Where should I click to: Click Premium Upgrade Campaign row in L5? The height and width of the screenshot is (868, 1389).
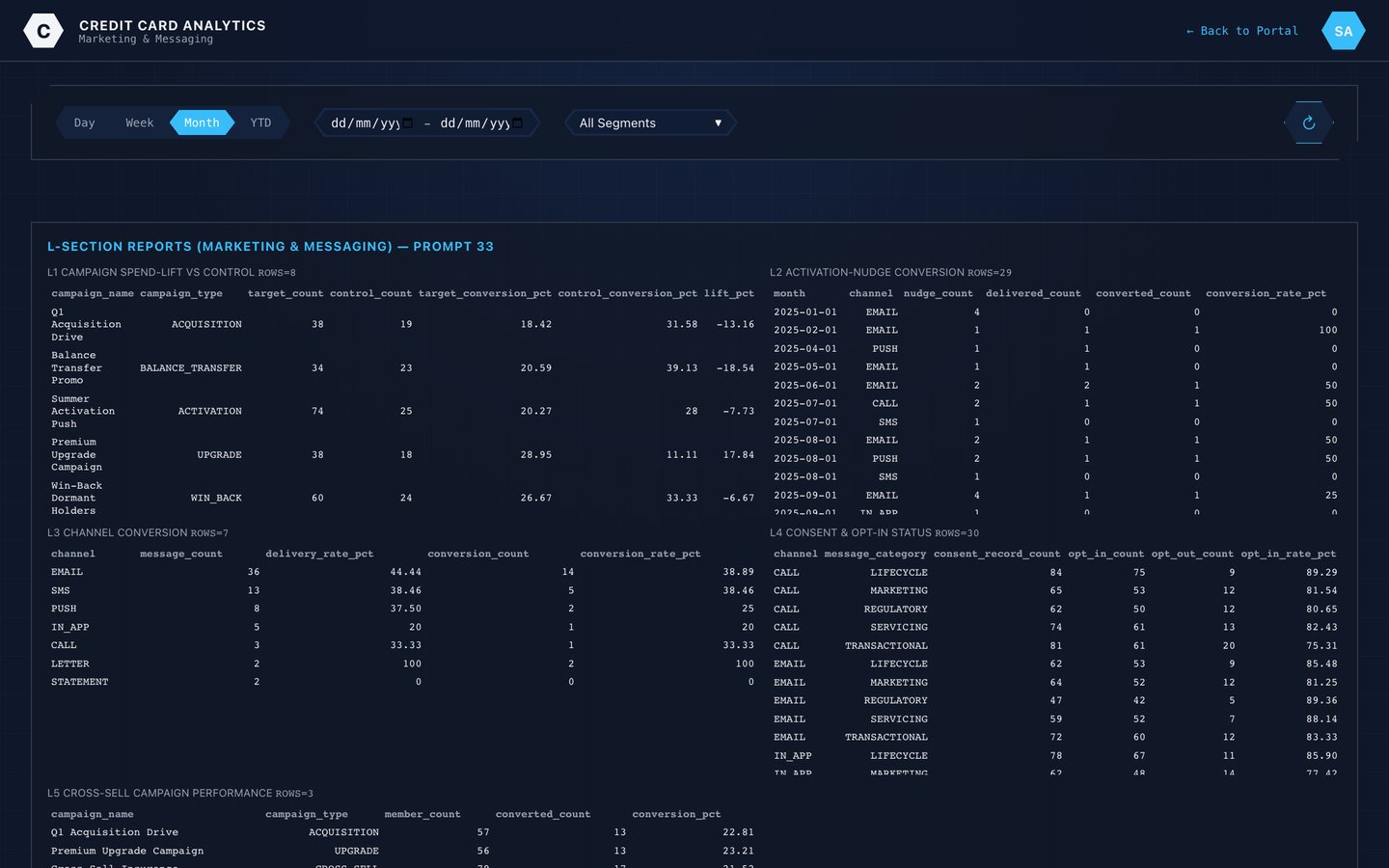point(402,852)
